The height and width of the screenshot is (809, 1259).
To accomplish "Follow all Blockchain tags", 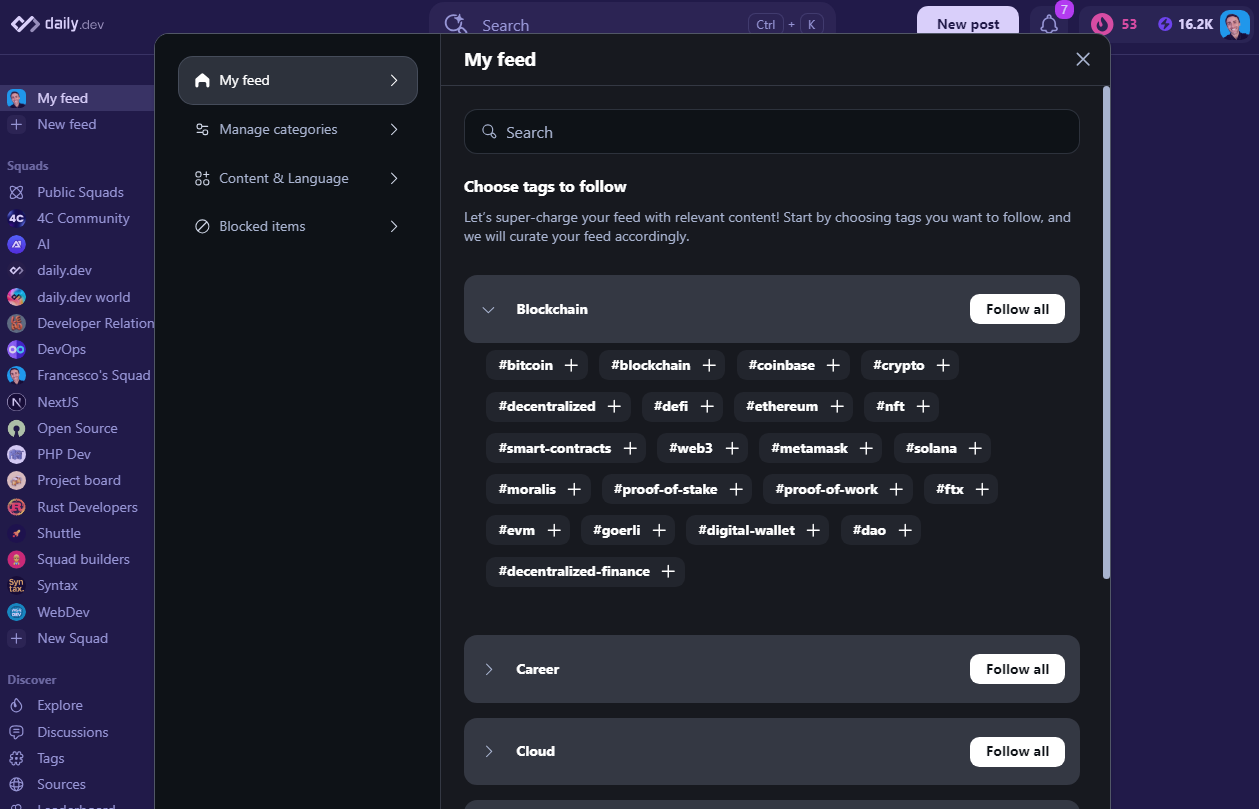I will tap(1017, 309).
